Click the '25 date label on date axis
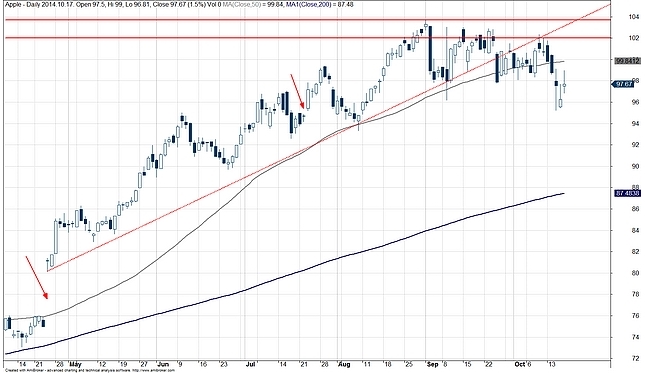This screenshot has height=373, width=645. pos(409,364)
